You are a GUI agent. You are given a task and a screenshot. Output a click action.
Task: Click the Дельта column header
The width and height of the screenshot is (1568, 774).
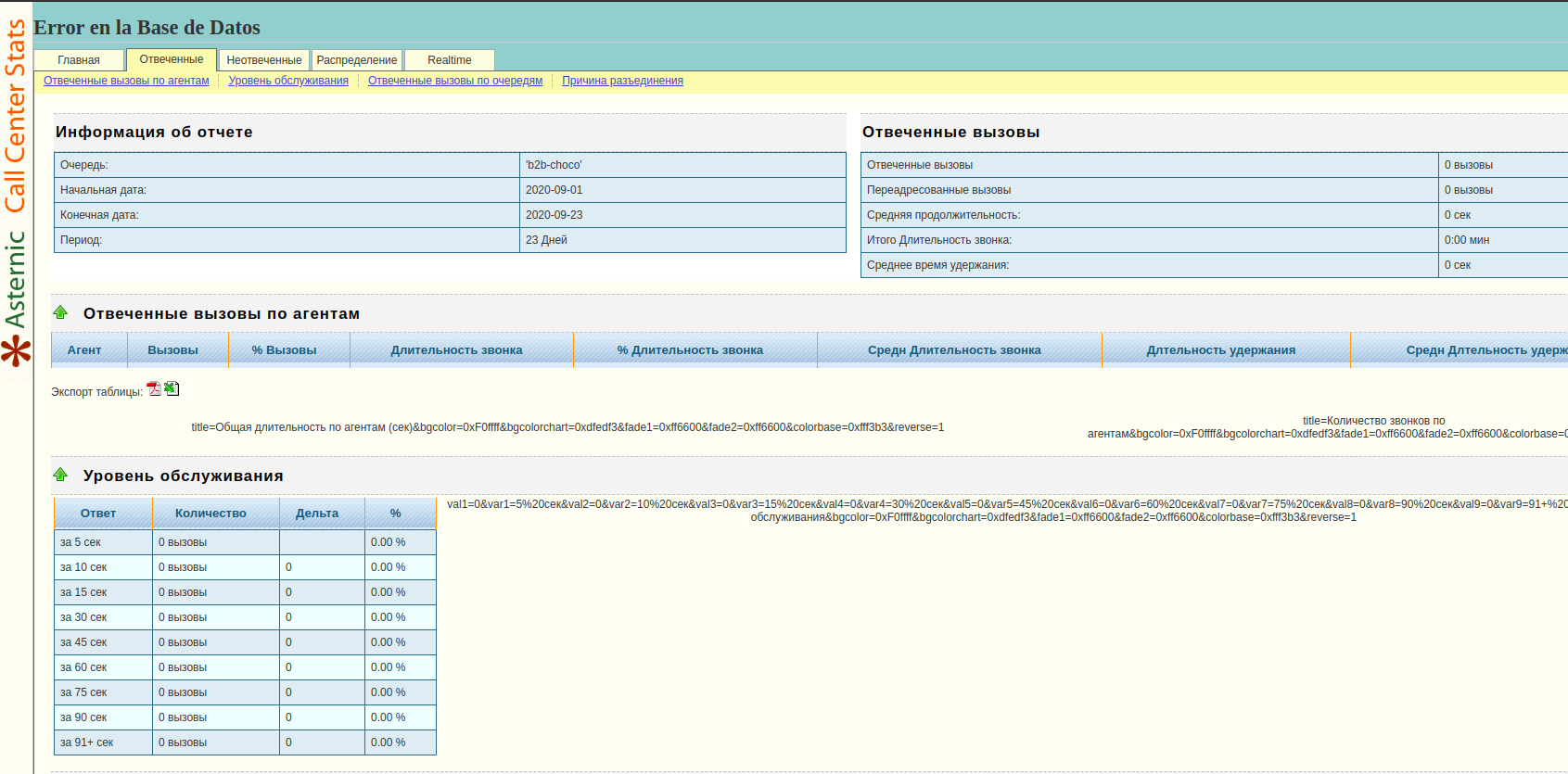(x=317, y=514)
